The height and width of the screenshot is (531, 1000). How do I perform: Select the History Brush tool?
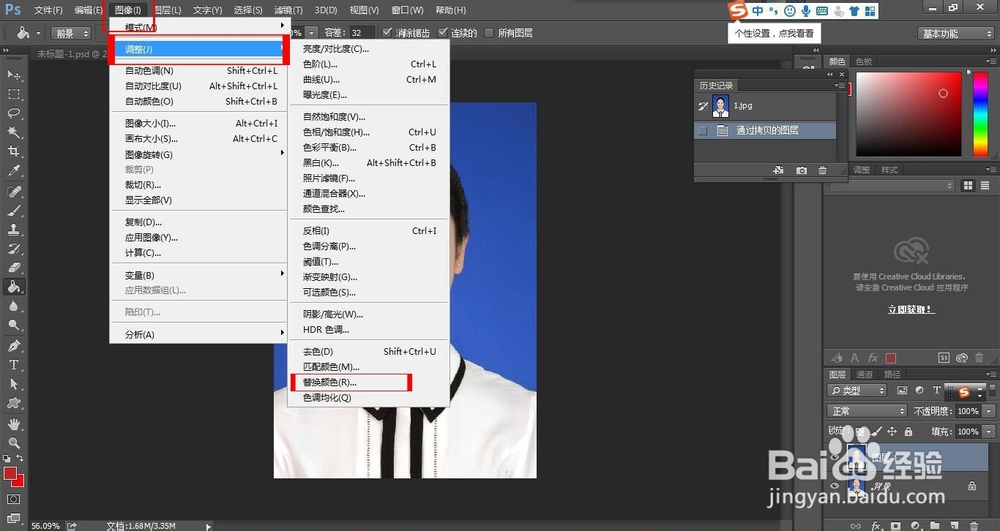click(x=14, y=249)
